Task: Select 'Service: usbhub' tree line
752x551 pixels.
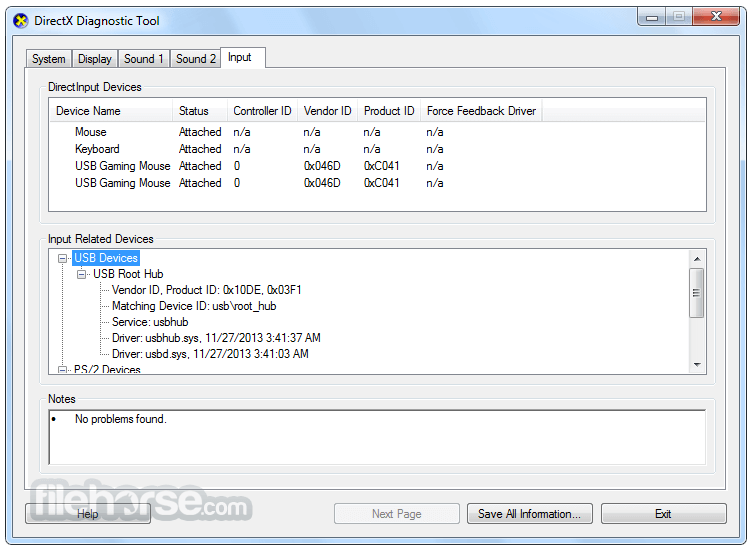Action: click(150, 322)
